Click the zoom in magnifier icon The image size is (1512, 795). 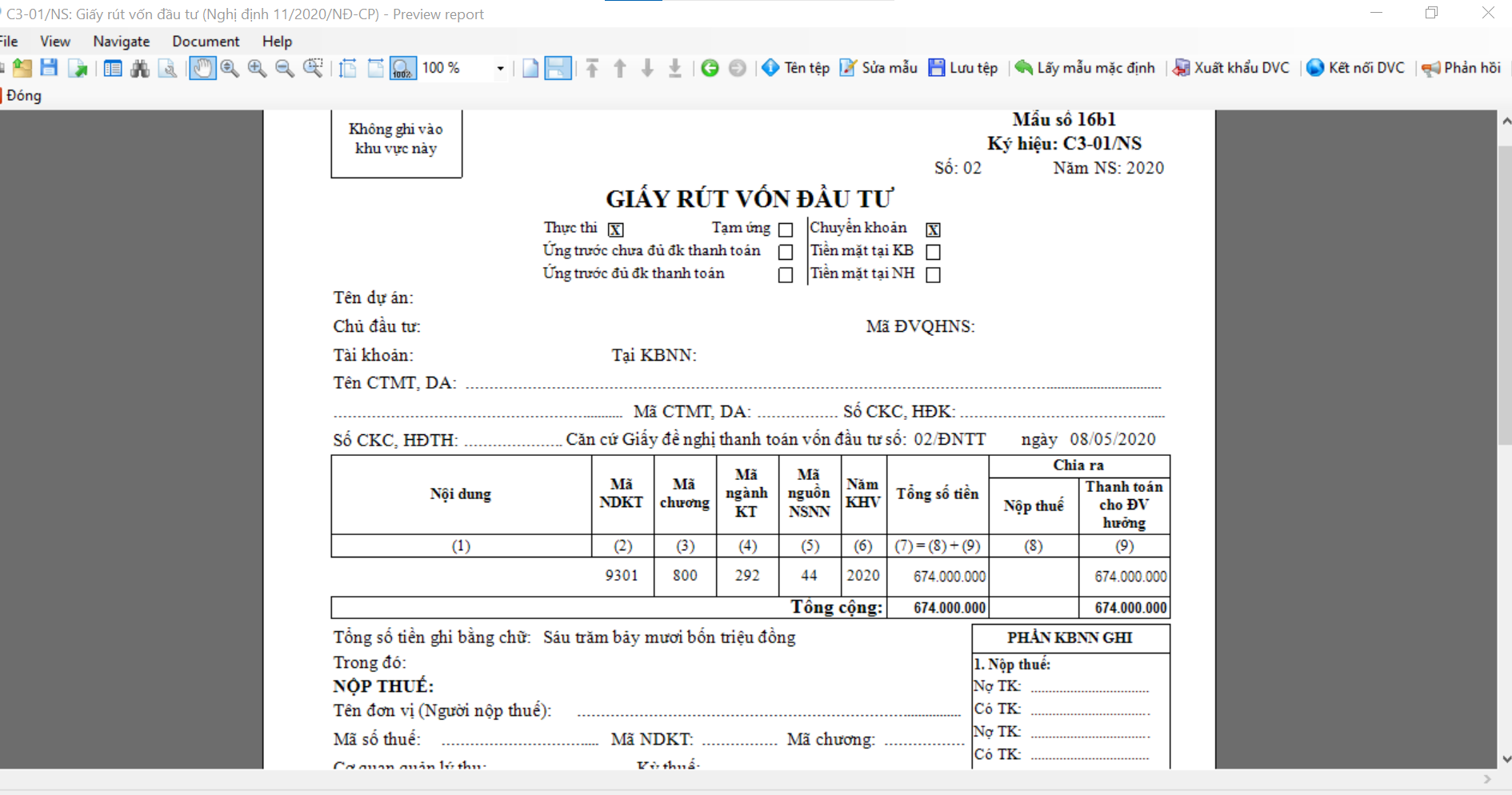[257, 69]
